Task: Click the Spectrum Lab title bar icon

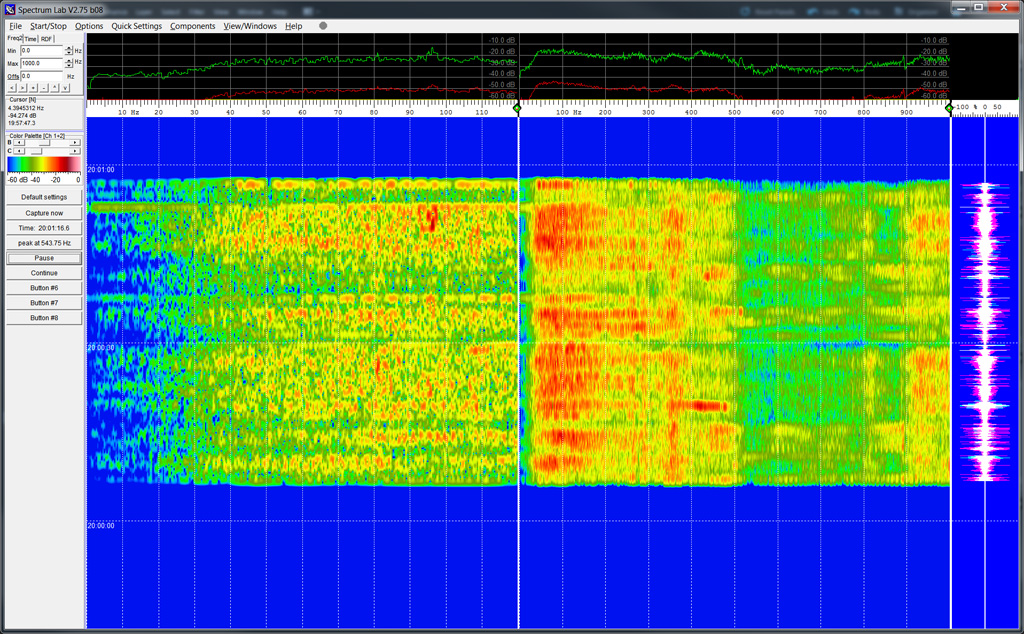Action: click(x=10, y=9)
